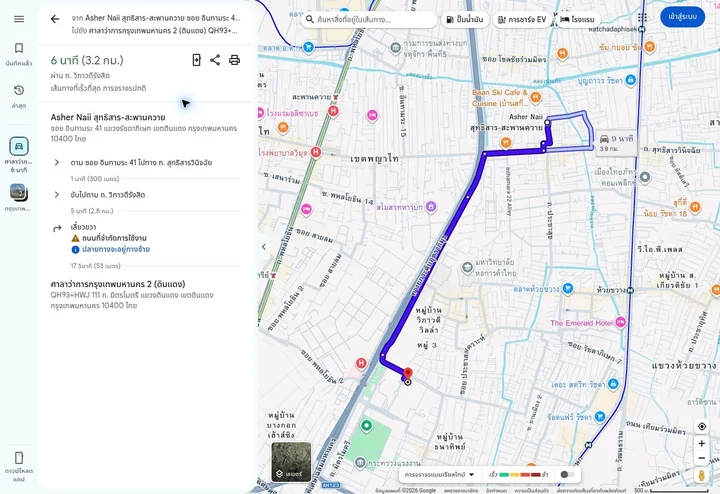Select the alternate 9 min route label
Screen dimensions: 720x494
point(616,143)
